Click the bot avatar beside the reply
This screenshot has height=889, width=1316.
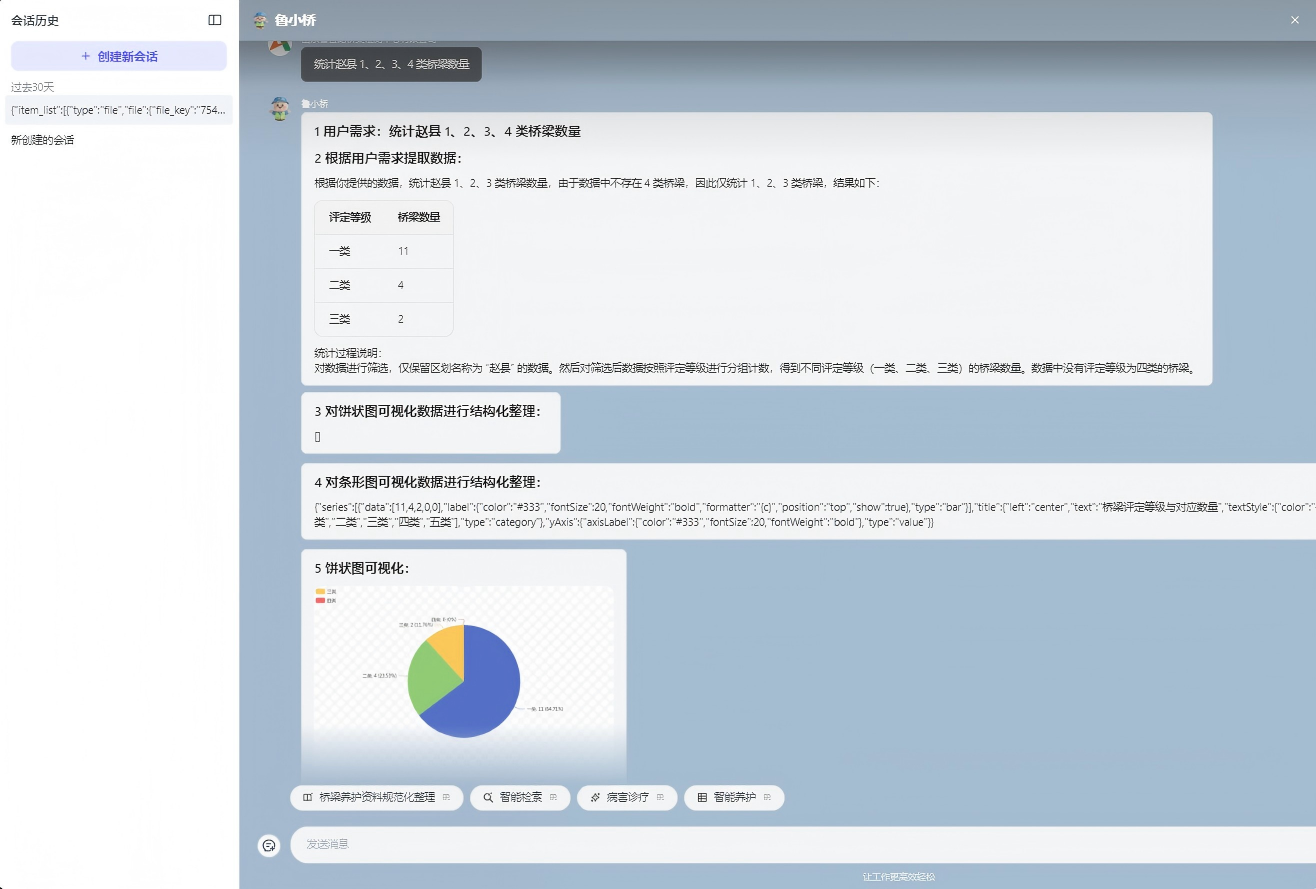280,108
